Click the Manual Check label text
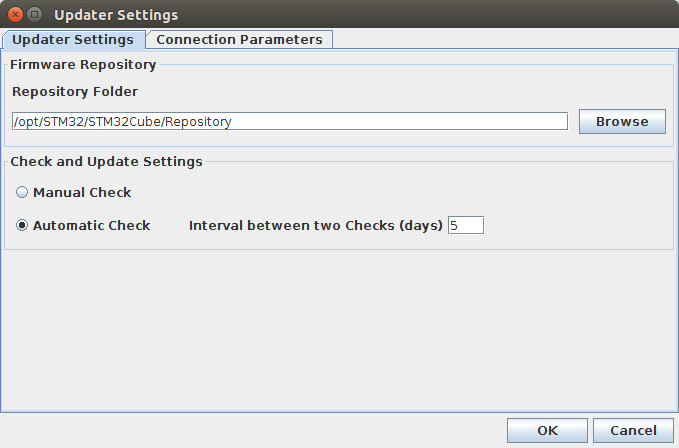 coord(82,192)
